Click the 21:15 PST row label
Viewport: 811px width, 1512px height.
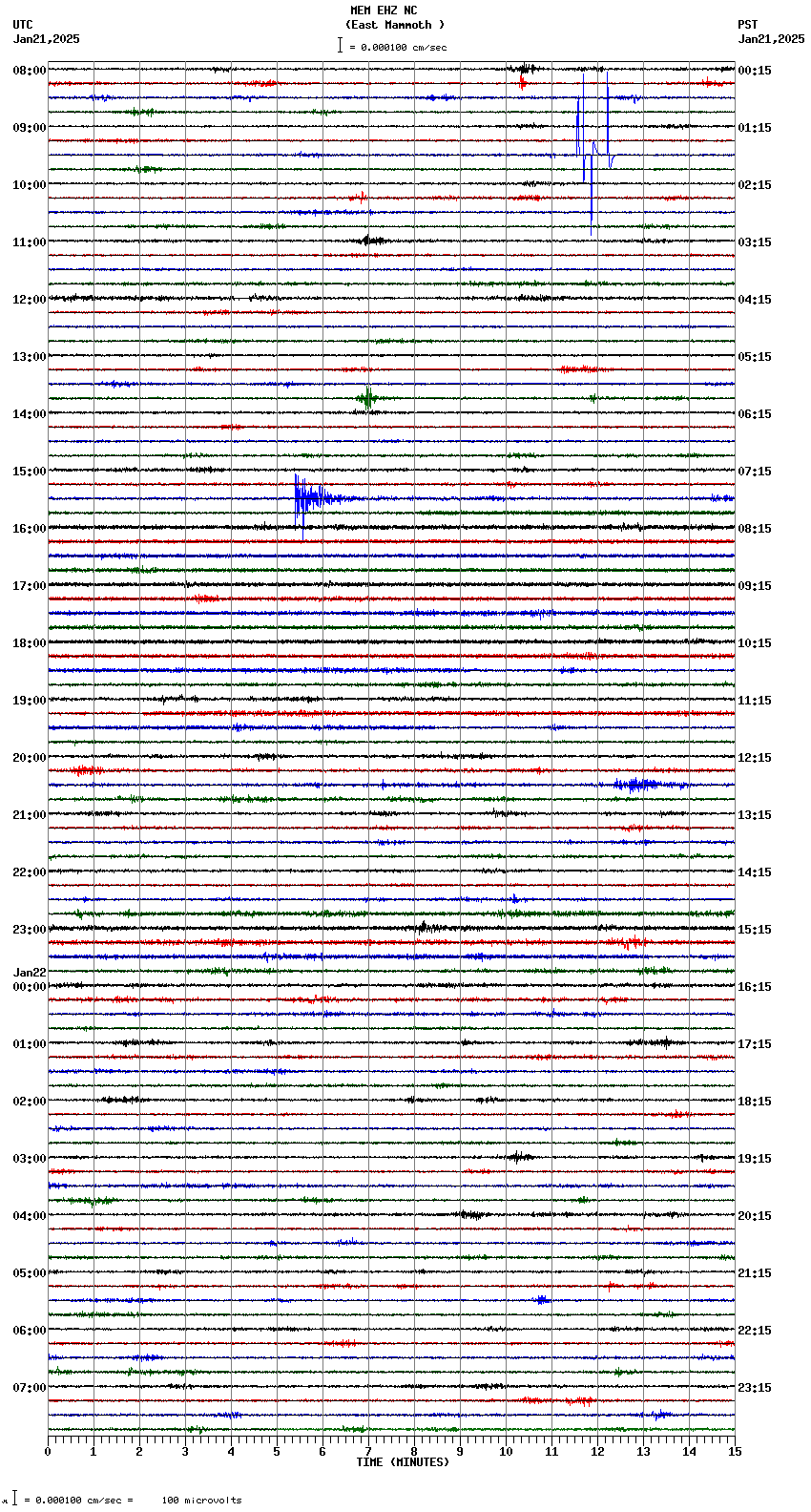755,1273
